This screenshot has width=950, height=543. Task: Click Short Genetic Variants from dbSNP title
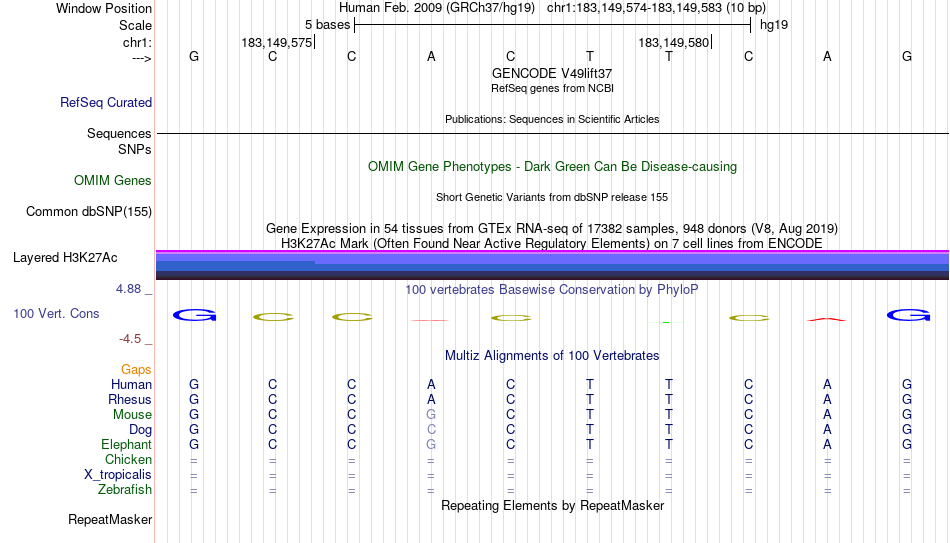(x=552, y=198)
